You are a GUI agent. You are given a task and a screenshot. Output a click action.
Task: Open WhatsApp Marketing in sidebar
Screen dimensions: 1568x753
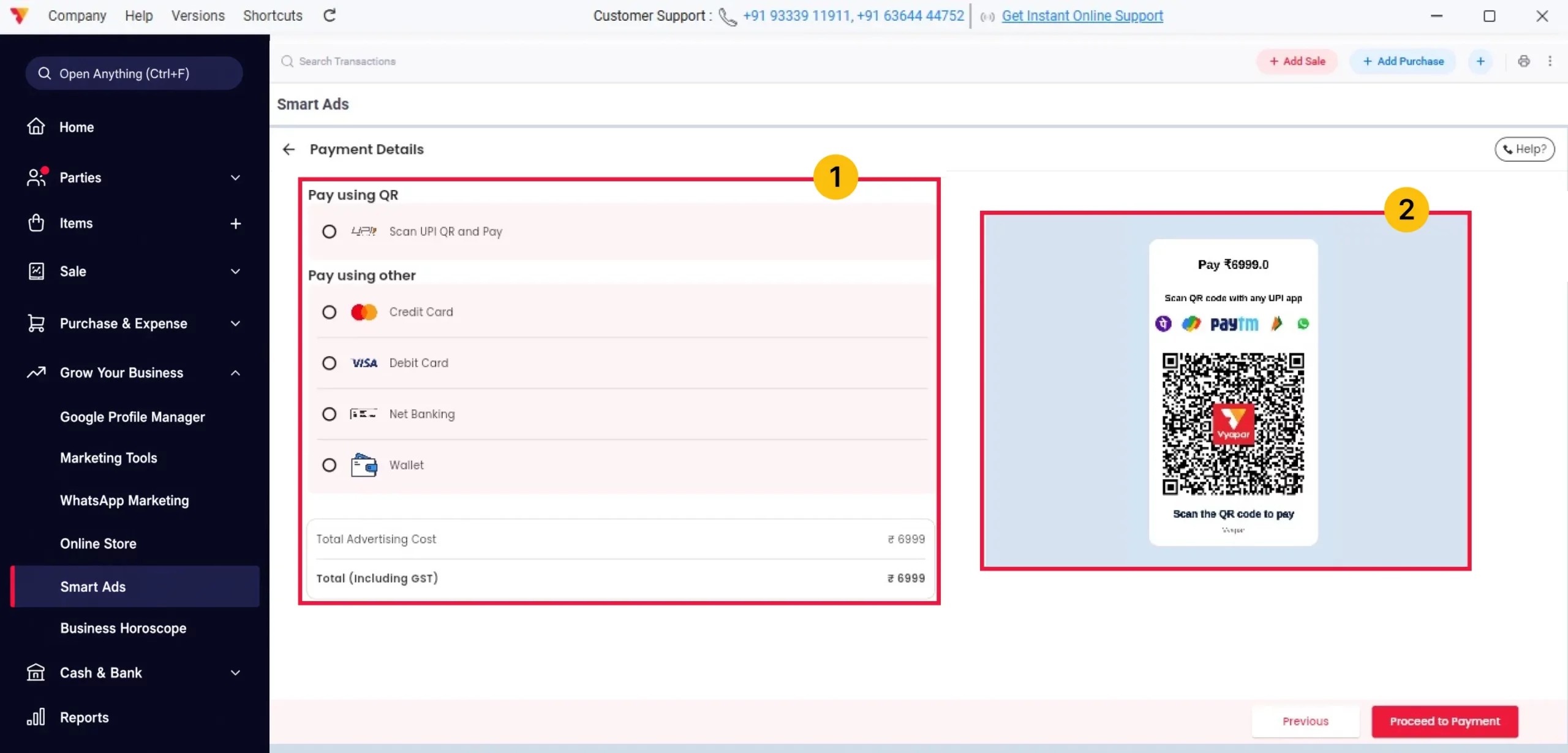click(124, 501)
